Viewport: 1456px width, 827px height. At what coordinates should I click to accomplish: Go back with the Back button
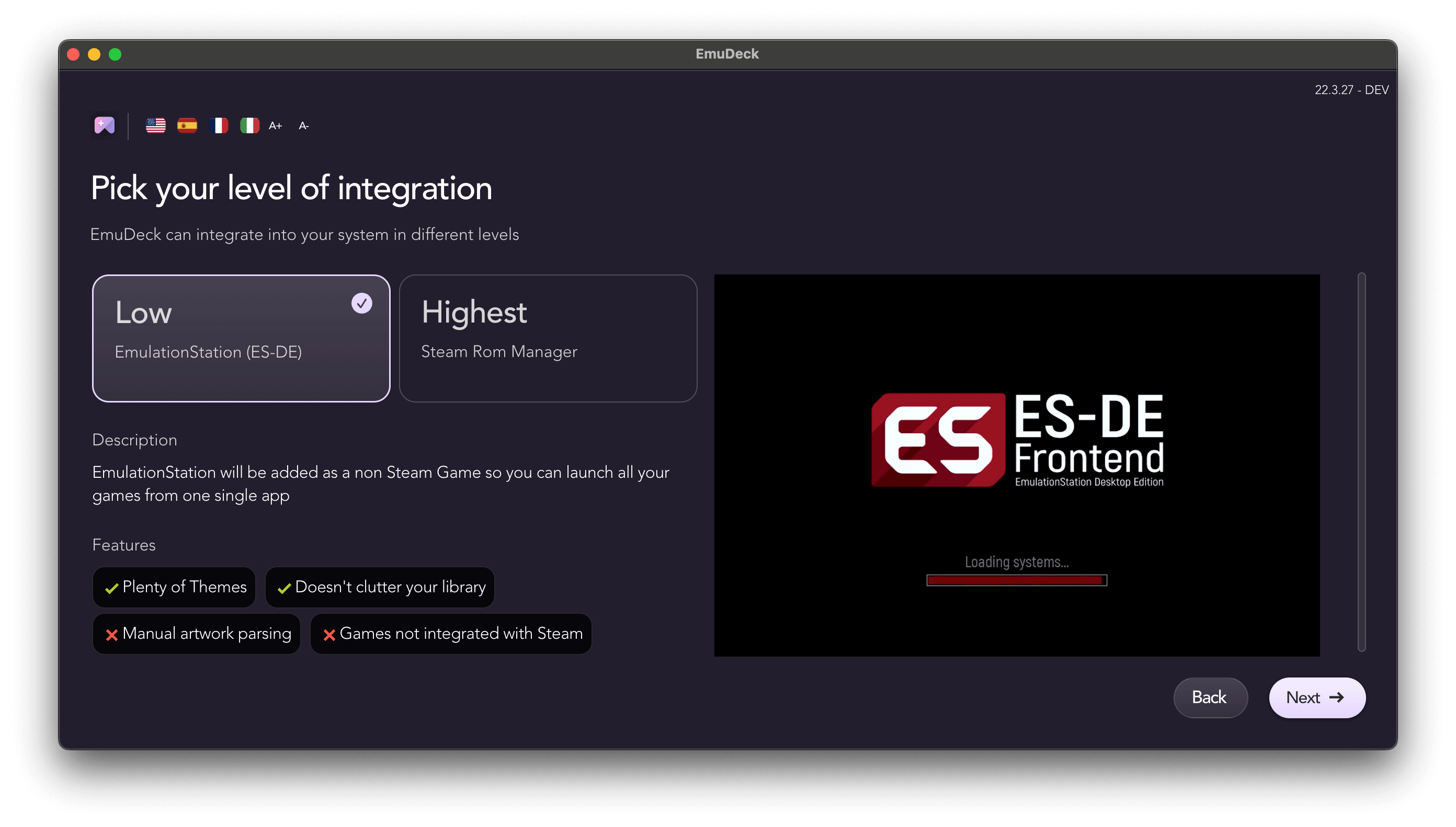click(1210, 697)
